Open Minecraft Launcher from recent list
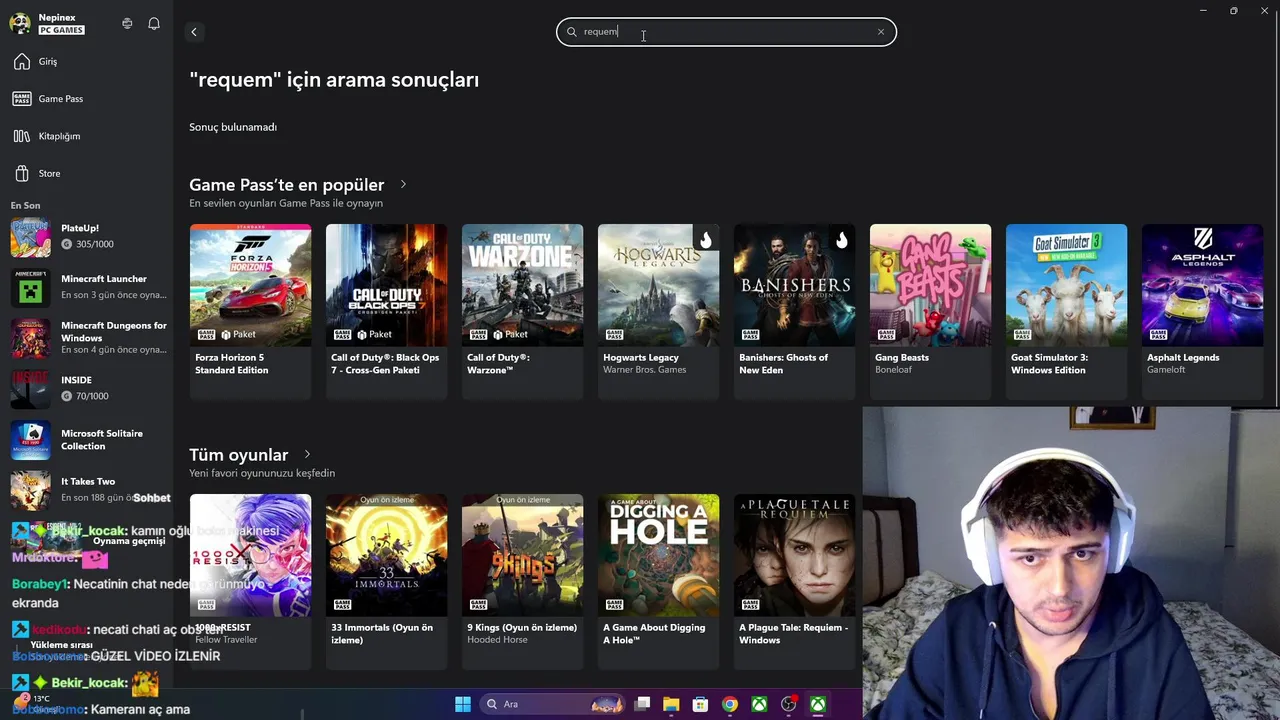Viewport: 1280px width, 720px height. pos(86,287)
